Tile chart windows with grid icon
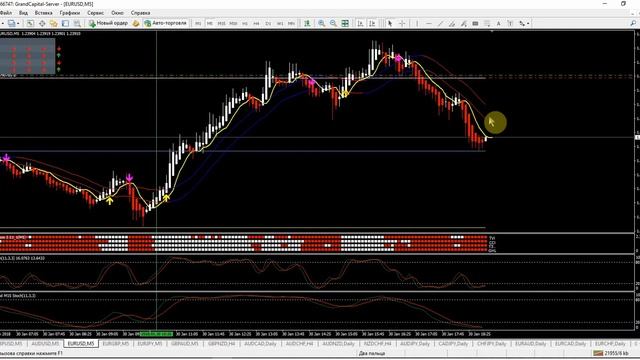640x360 pixels. click(x=345, y=23)
